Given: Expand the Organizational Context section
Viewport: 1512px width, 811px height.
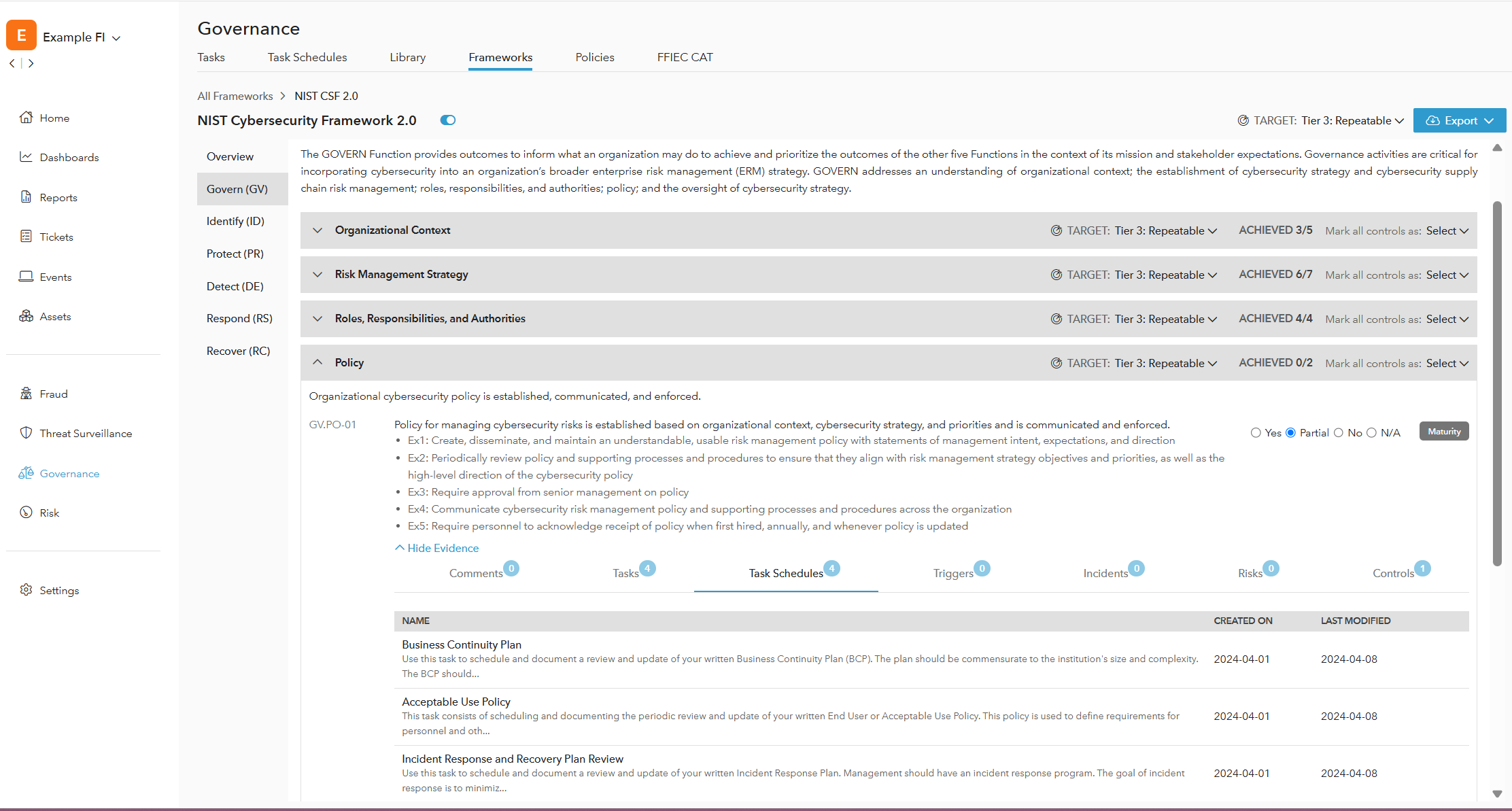Looking at the screenshot, I should click(317, 230).
